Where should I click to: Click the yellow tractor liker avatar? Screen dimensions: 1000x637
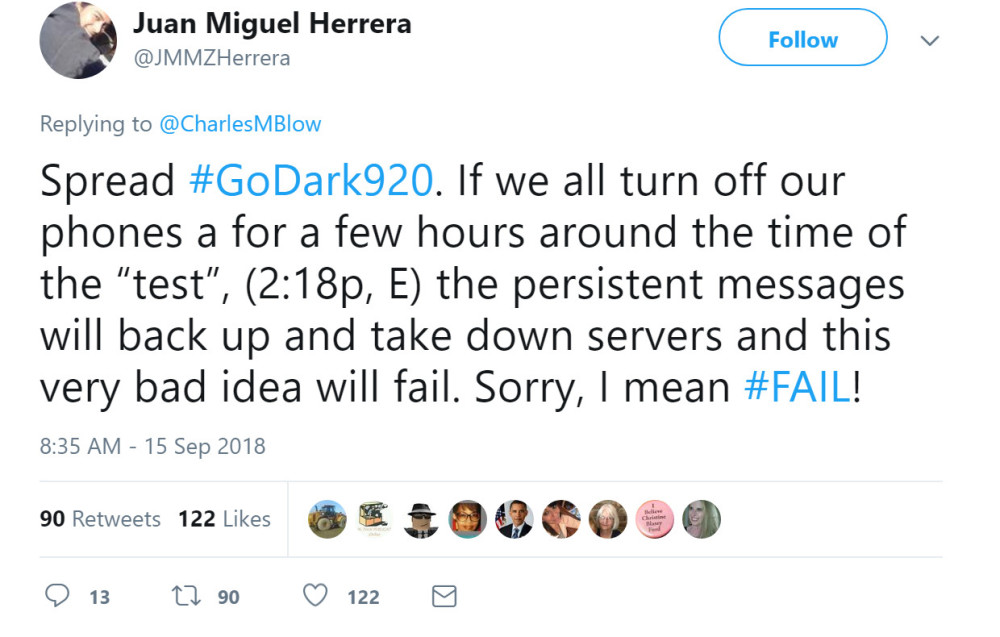tap(327, 519)
